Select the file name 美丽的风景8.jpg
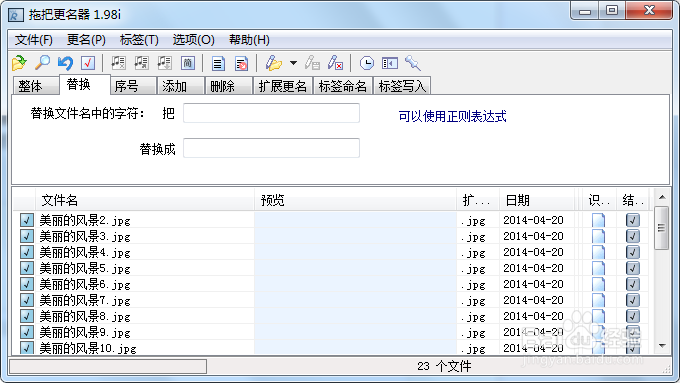The image size is (680, 383). click(x=85, y=316)
